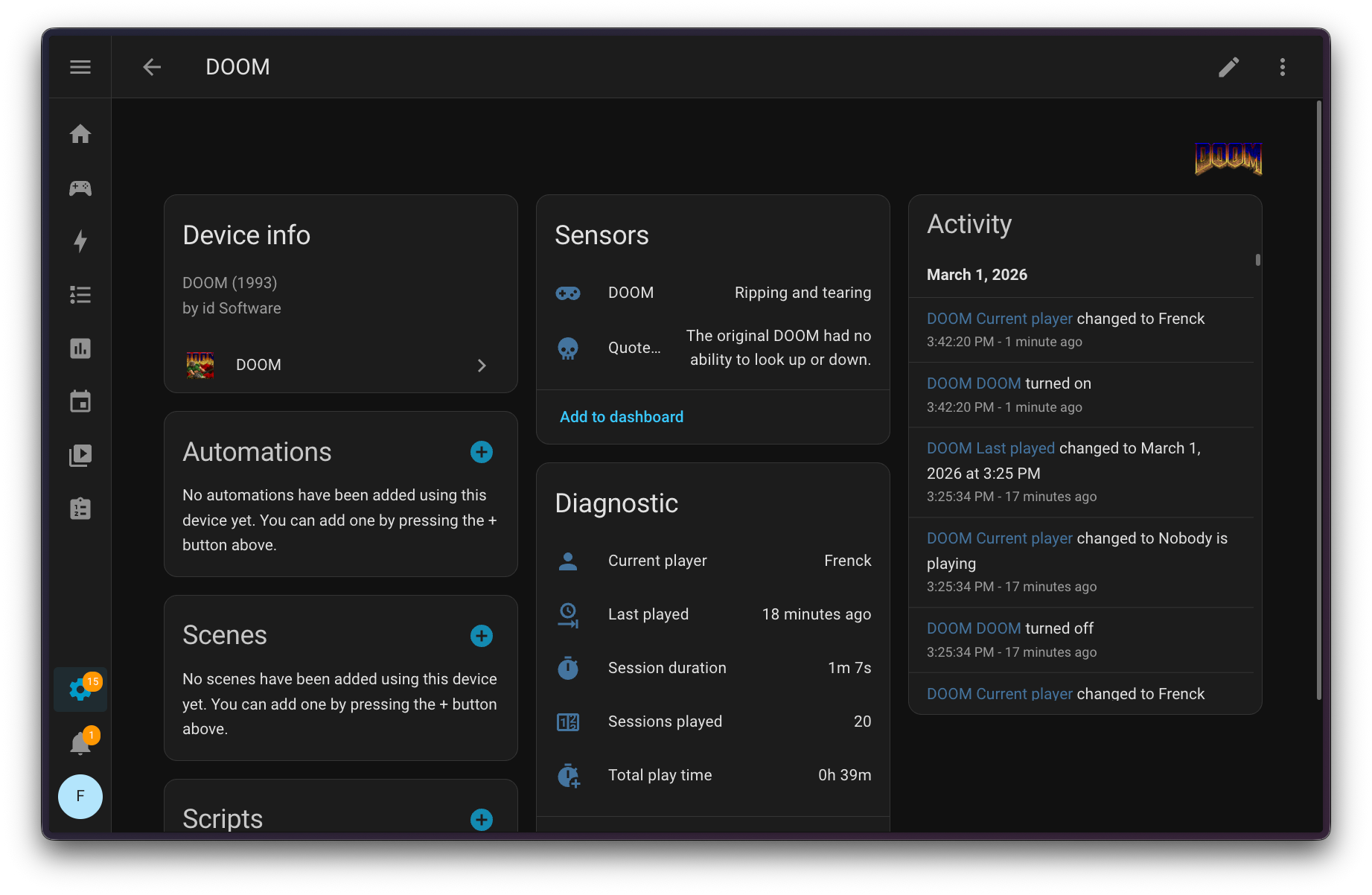Viewport: 1372px width, 895px height.
Task: Open the Logbook from the sidebar
Action: (80, 295)
